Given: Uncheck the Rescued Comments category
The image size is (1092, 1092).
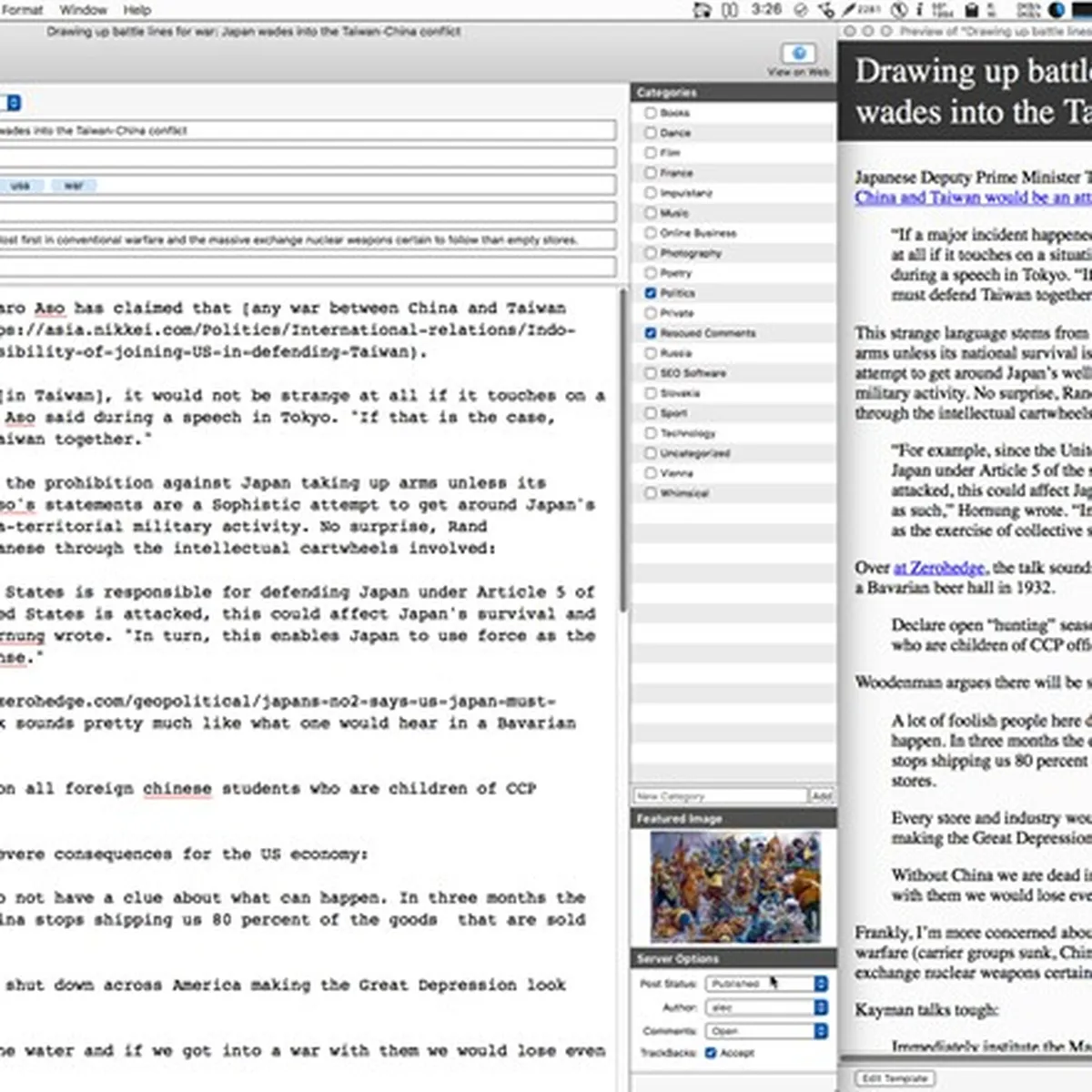Looking at the screenshot, I should [x=650, y=333].
